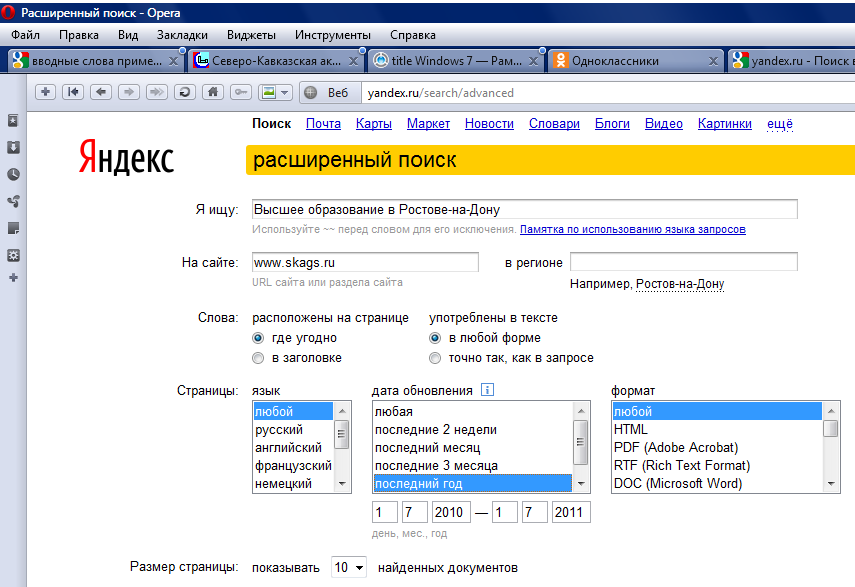Image resolution: width=855 pixels, height=587 pixels.
Task: Open the Инструменты menu
Action: [333, 35]
